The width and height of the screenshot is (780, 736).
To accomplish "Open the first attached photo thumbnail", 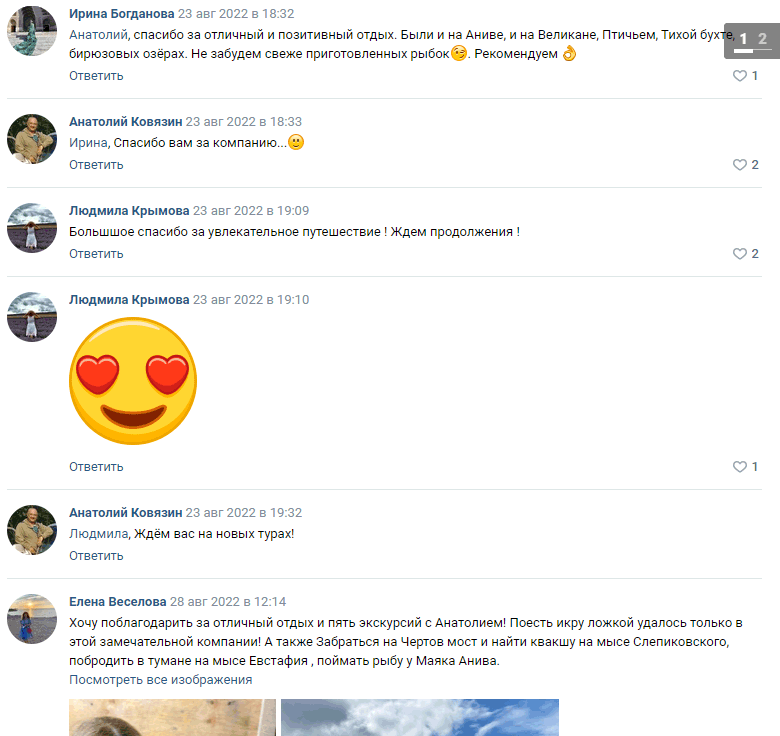I will point(172,718).
